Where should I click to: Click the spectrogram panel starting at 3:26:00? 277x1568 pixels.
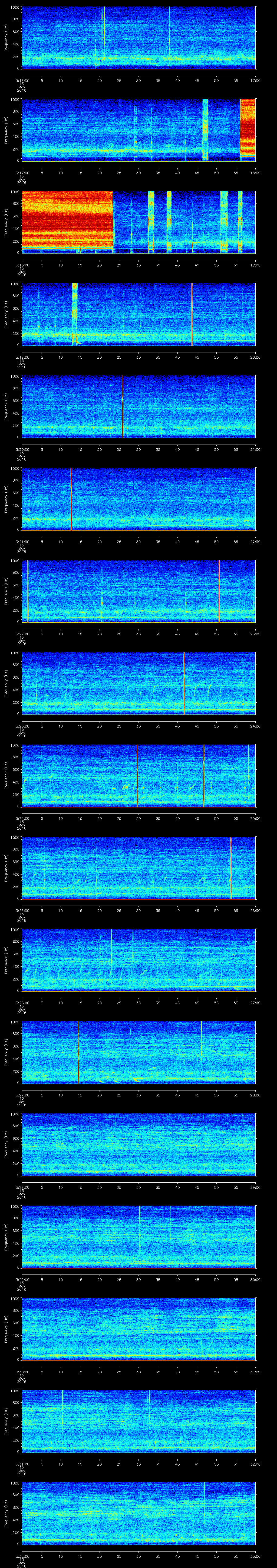click(x=139, y=959)
